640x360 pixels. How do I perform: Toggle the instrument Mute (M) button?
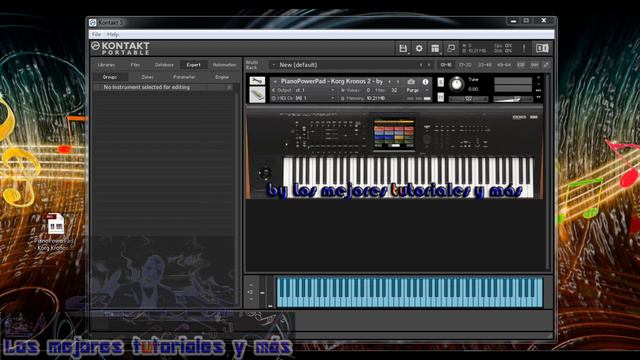coord(440,97)
